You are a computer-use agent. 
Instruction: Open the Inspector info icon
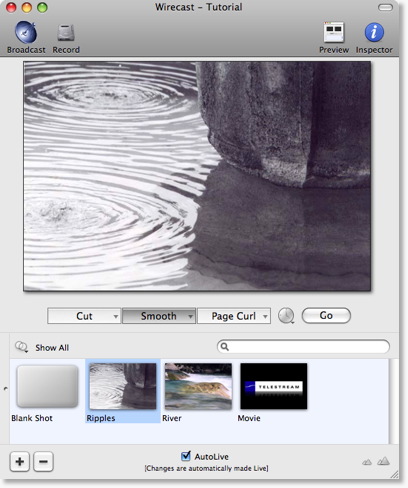coord(374,32)
